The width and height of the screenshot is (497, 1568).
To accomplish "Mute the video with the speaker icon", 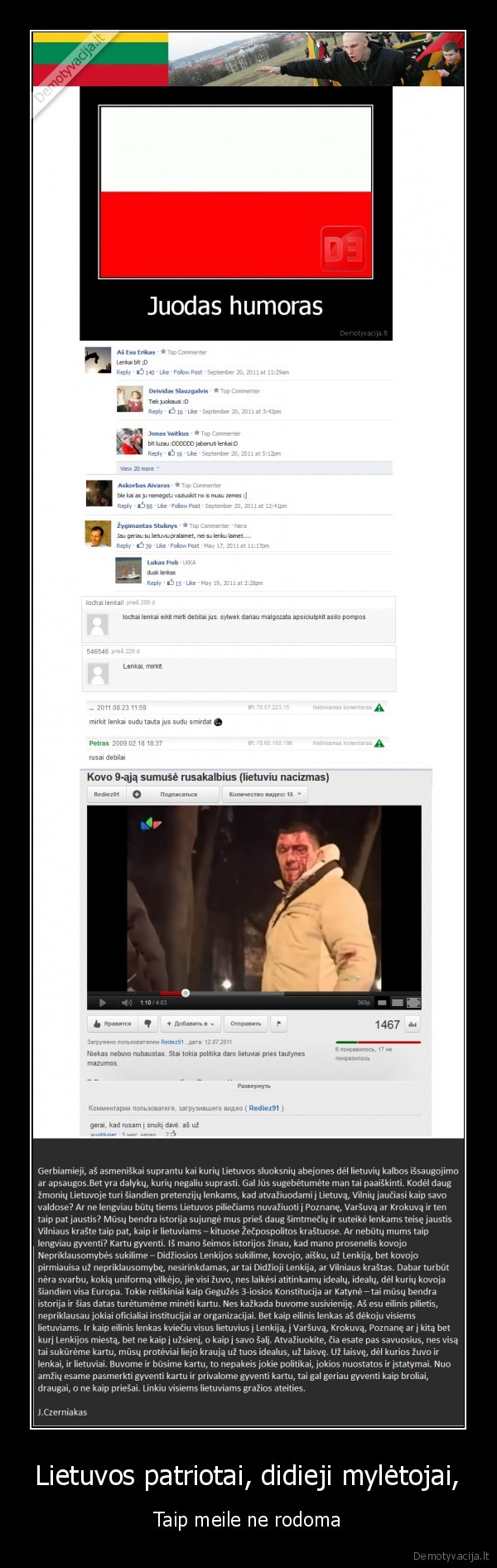I will 126,1003.
